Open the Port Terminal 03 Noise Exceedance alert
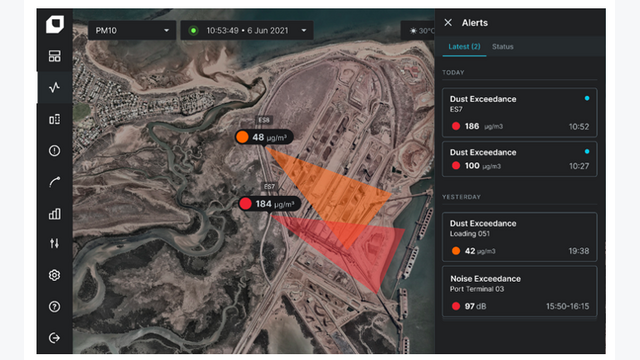Viewport: 640px width, 360px height. coord(520,292)
